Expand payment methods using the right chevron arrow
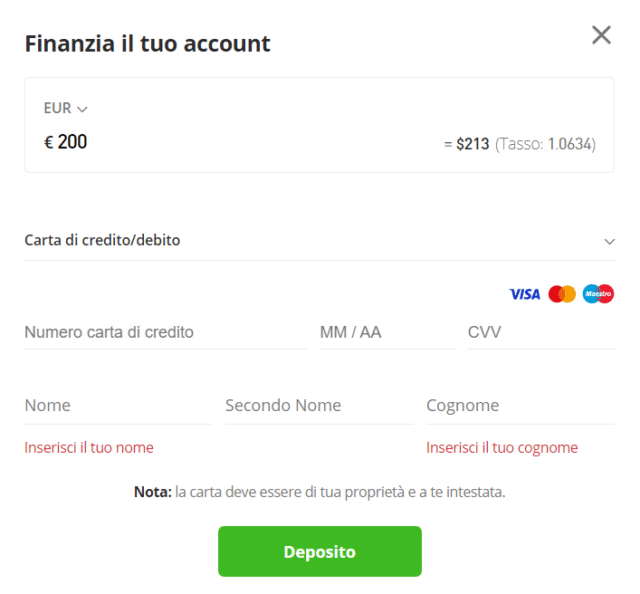The width and height of the screenshot is (640, 594). coord(609,241)
